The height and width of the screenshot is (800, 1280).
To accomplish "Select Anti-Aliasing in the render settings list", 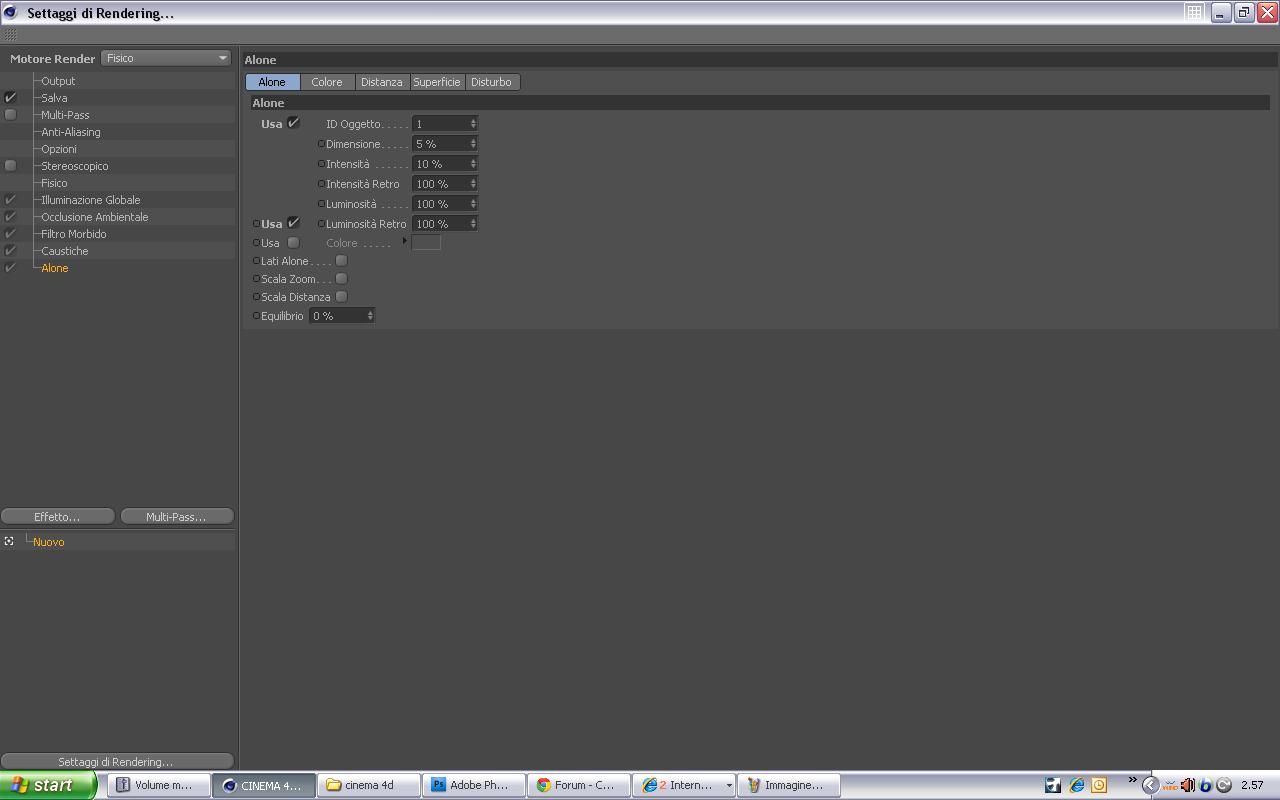I will click(70, 132).
